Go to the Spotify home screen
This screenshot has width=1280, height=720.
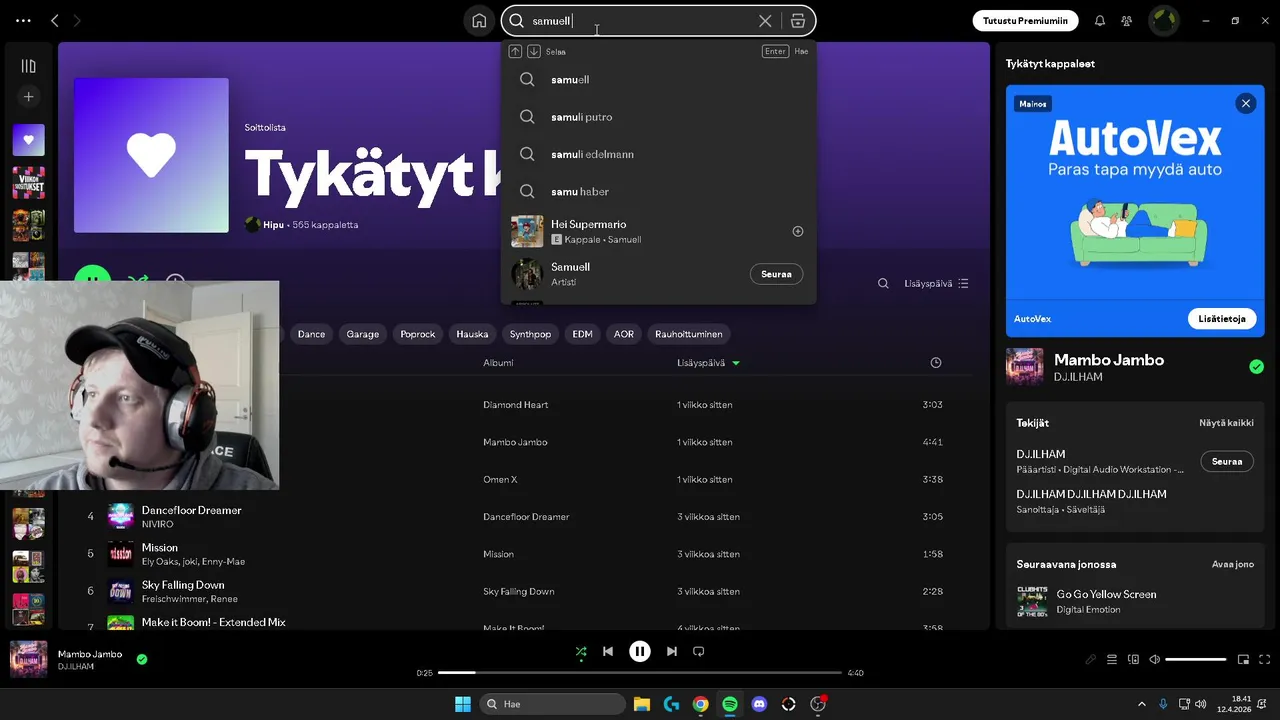click(x=479, y=21)
